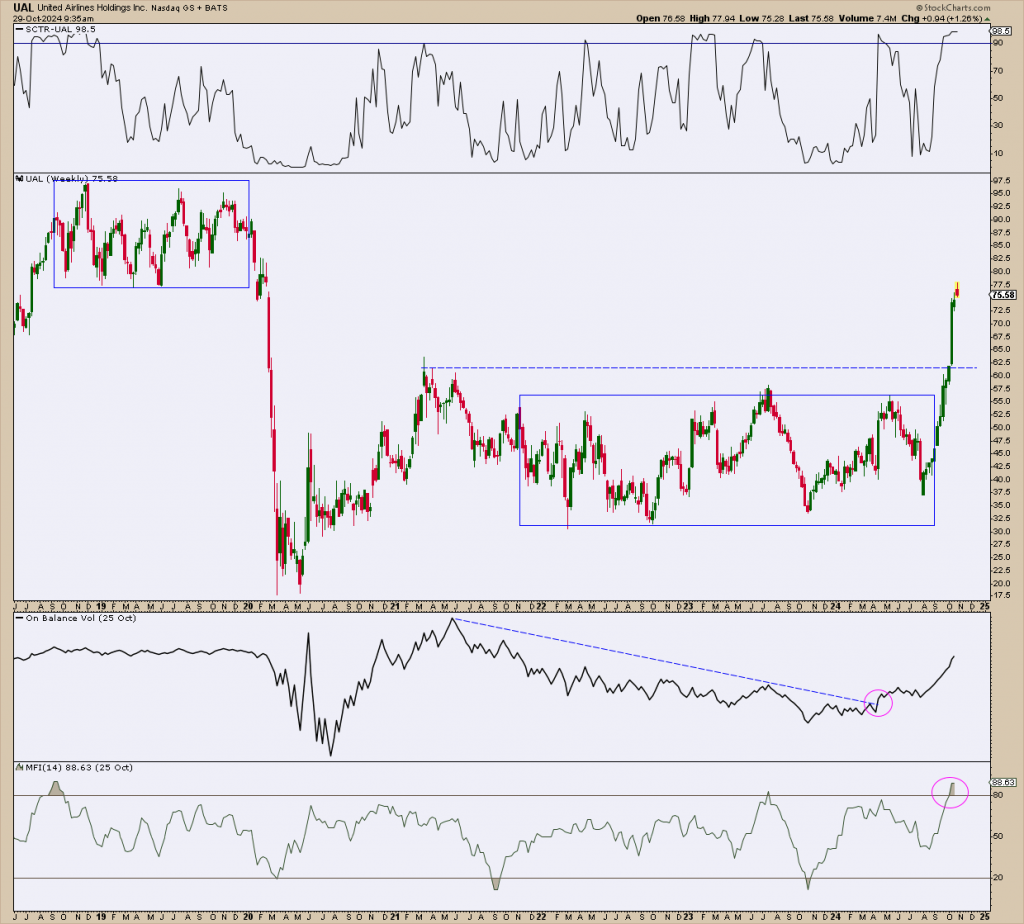Click the 90 level on the SCTR axis
This screenshot has width=1024, height=924.
pyautogui.click(x=997, y=43)
